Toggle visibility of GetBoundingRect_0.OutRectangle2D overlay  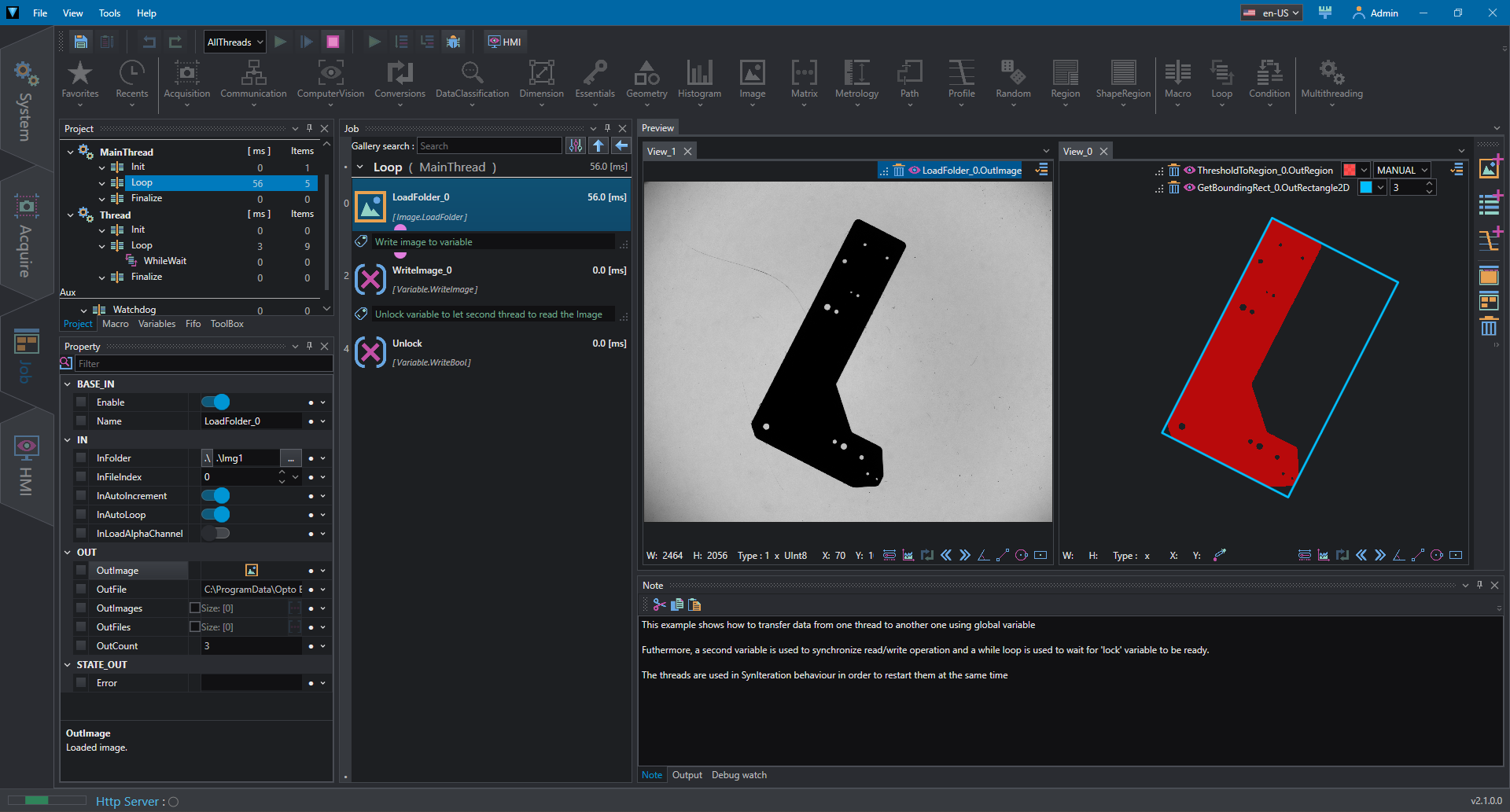point(1189,187)
